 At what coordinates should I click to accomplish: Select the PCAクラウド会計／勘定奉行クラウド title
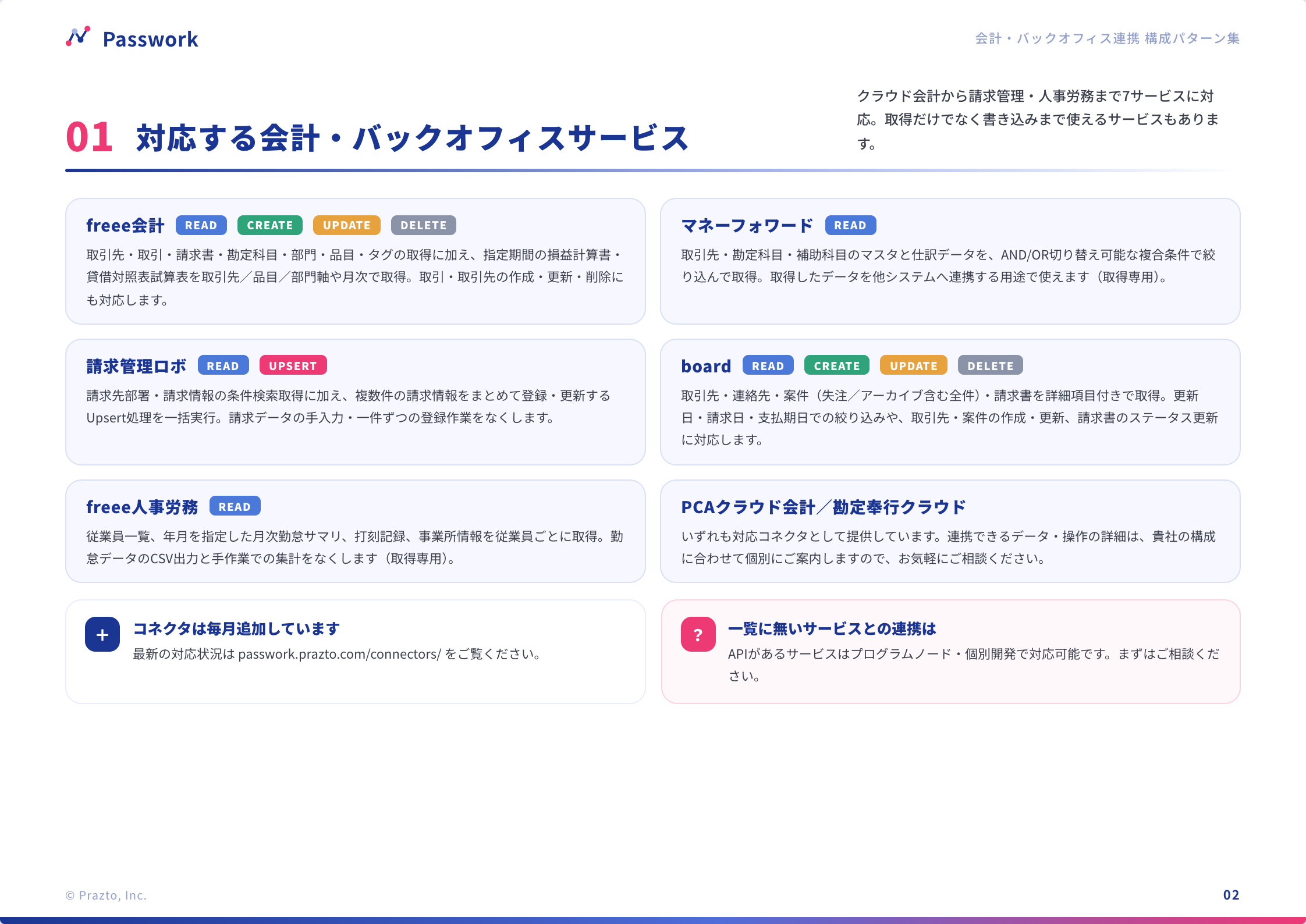point(824,507)
